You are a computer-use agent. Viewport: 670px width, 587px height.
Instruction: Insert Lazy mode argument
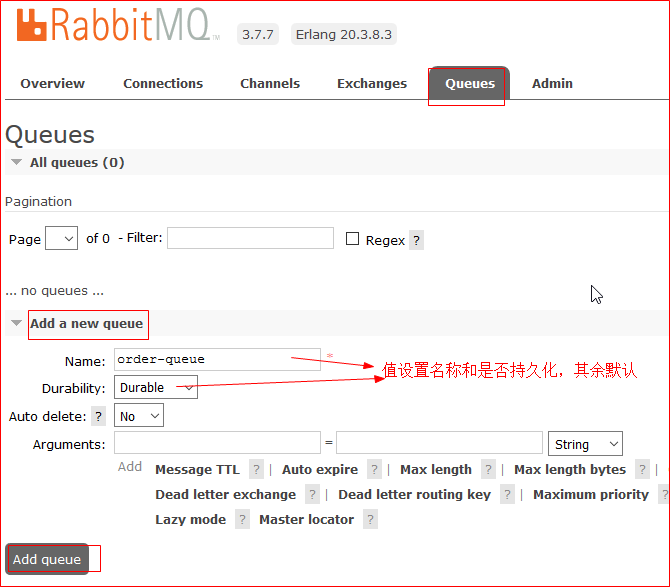coord(191,519)
